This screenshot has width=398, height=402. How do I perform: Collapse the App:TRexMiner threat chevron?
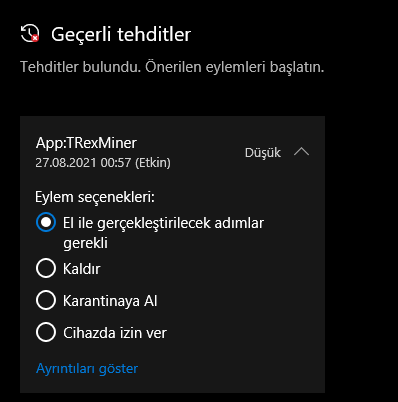302,152
